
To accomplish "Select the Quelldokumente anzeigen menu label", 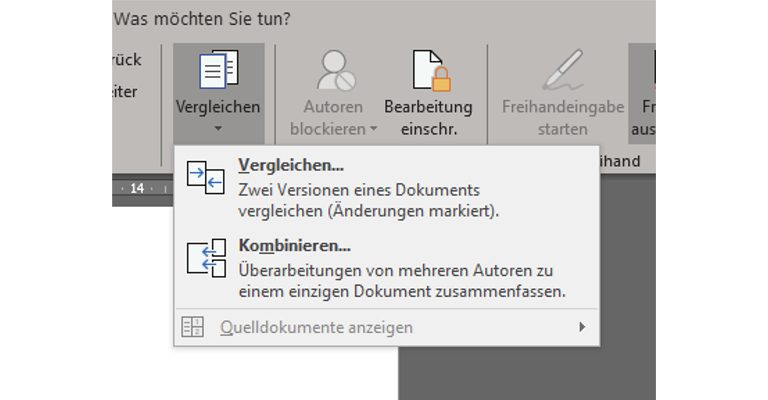I will point(316,327).
